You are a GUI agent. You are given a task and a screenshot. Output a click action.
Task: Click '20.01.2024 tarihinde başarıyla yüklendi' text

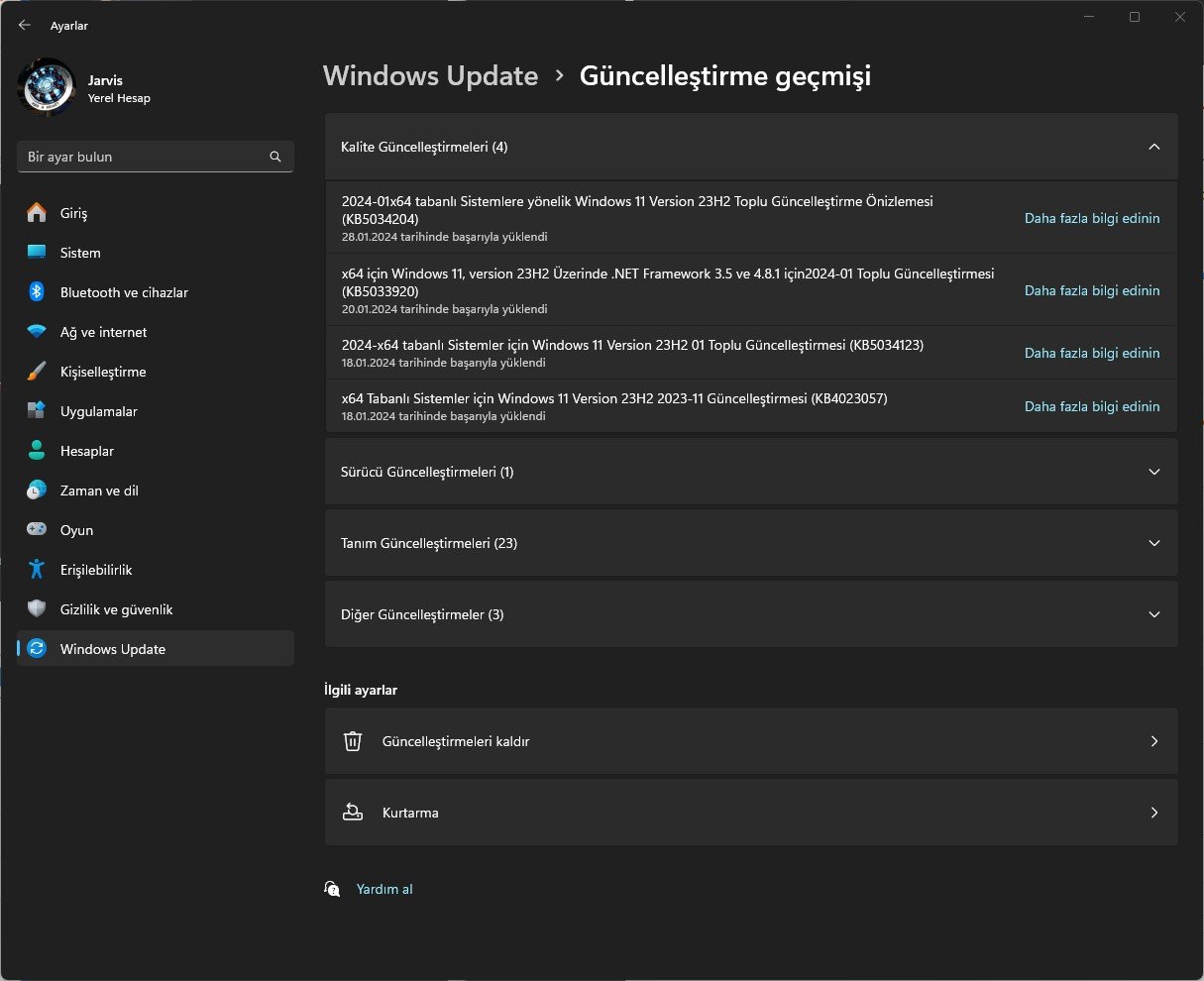(444, 309)
